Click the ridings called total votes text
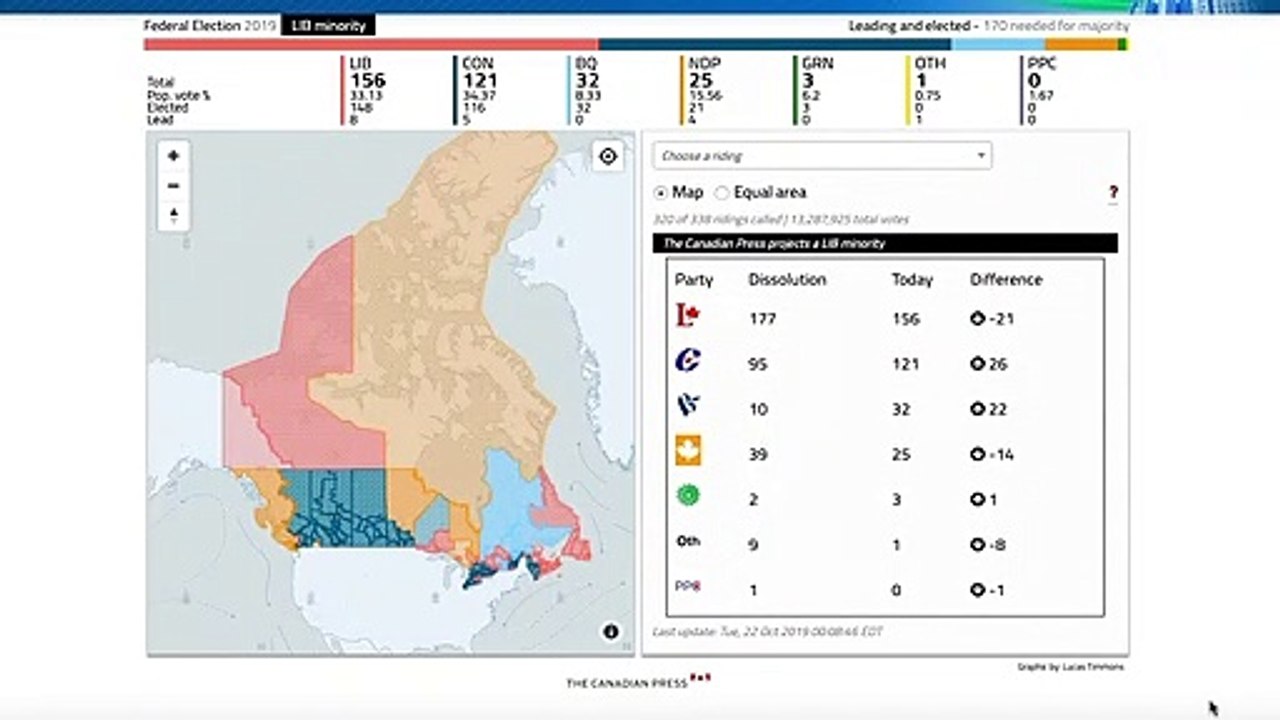 coord(781,219)
